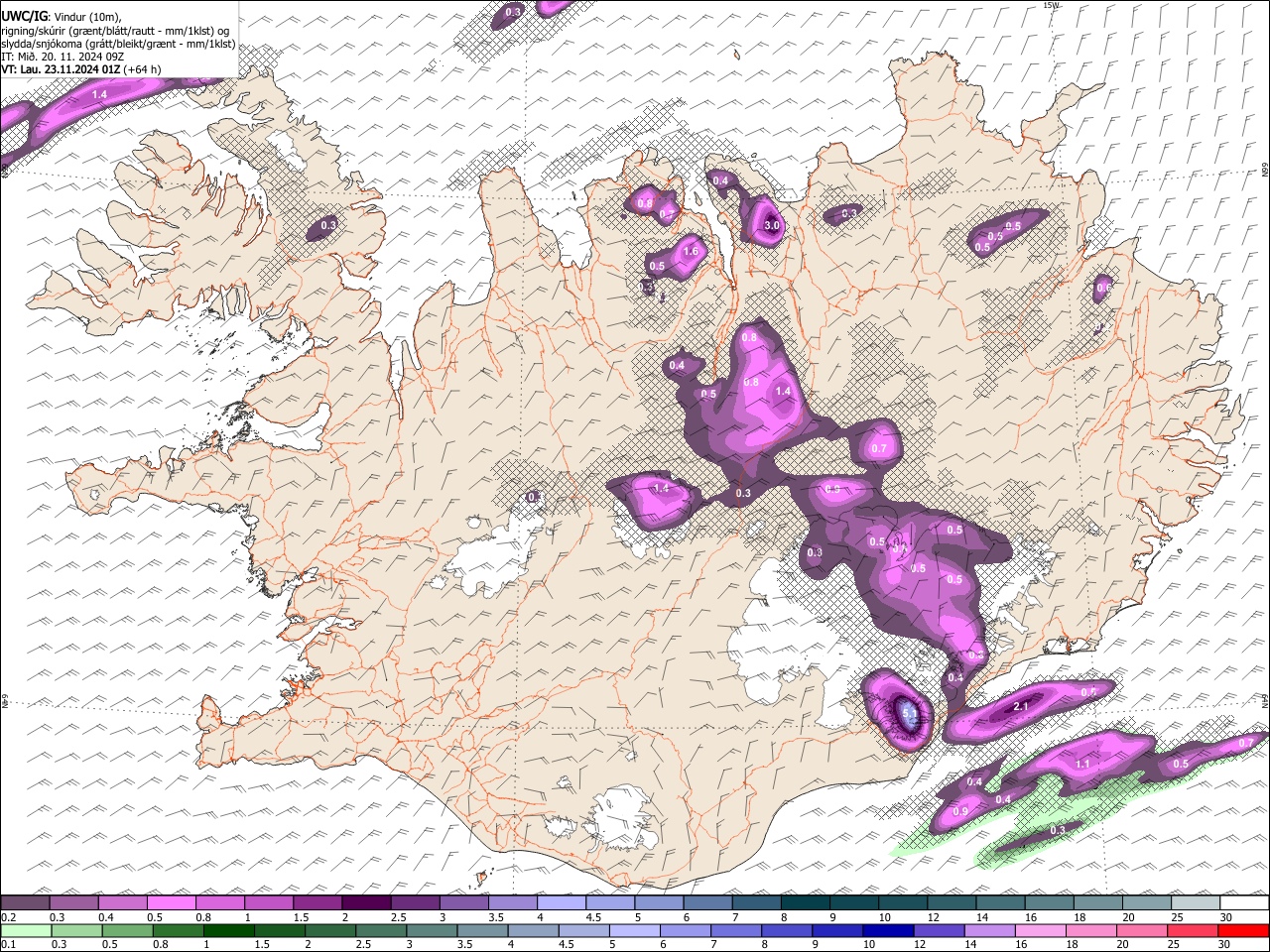The height and width of the screenshot is (952, 1270).
Task: Pick the pale gray swatch labeled 25 in upper legend
Action: click(x=1195, y=902)
